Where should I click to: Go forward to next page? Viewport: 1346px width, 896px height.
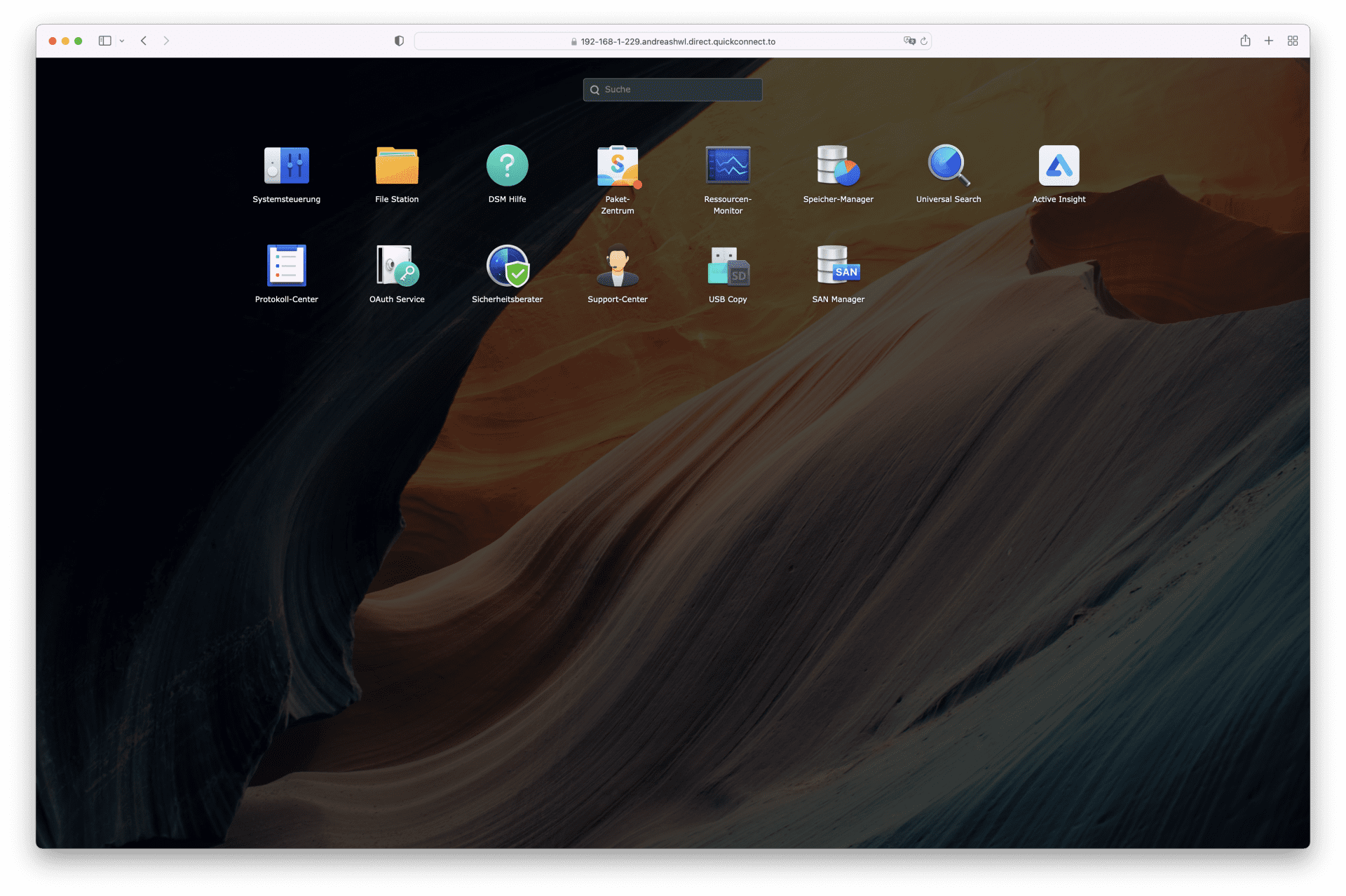tap(166, 41)
